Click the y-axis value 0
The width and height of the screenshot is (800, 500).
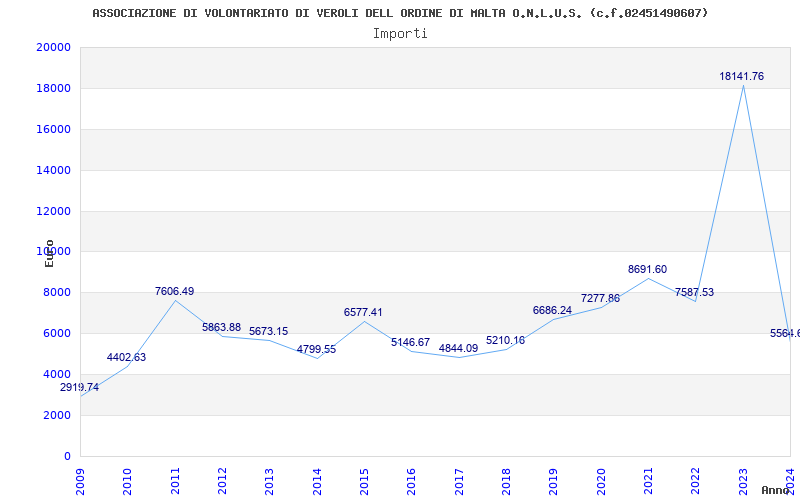pyautogui.click(x=67, y=456)
